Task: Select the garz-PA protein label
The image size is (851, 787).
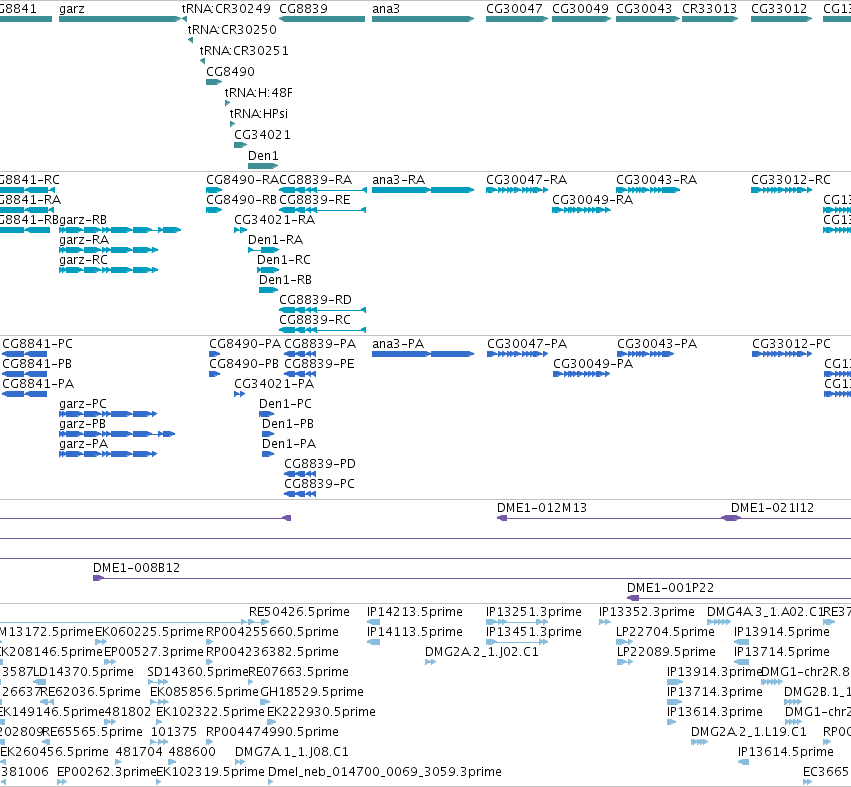Action: [x=83, y=445]
